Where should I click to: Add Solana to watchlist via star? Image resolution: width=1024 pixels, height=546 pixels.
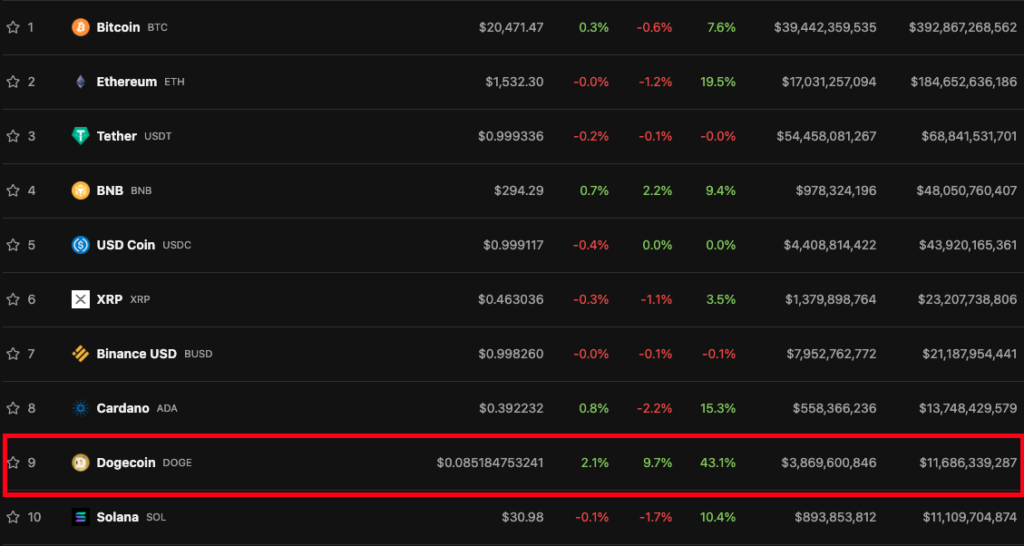tap(13, 517)
